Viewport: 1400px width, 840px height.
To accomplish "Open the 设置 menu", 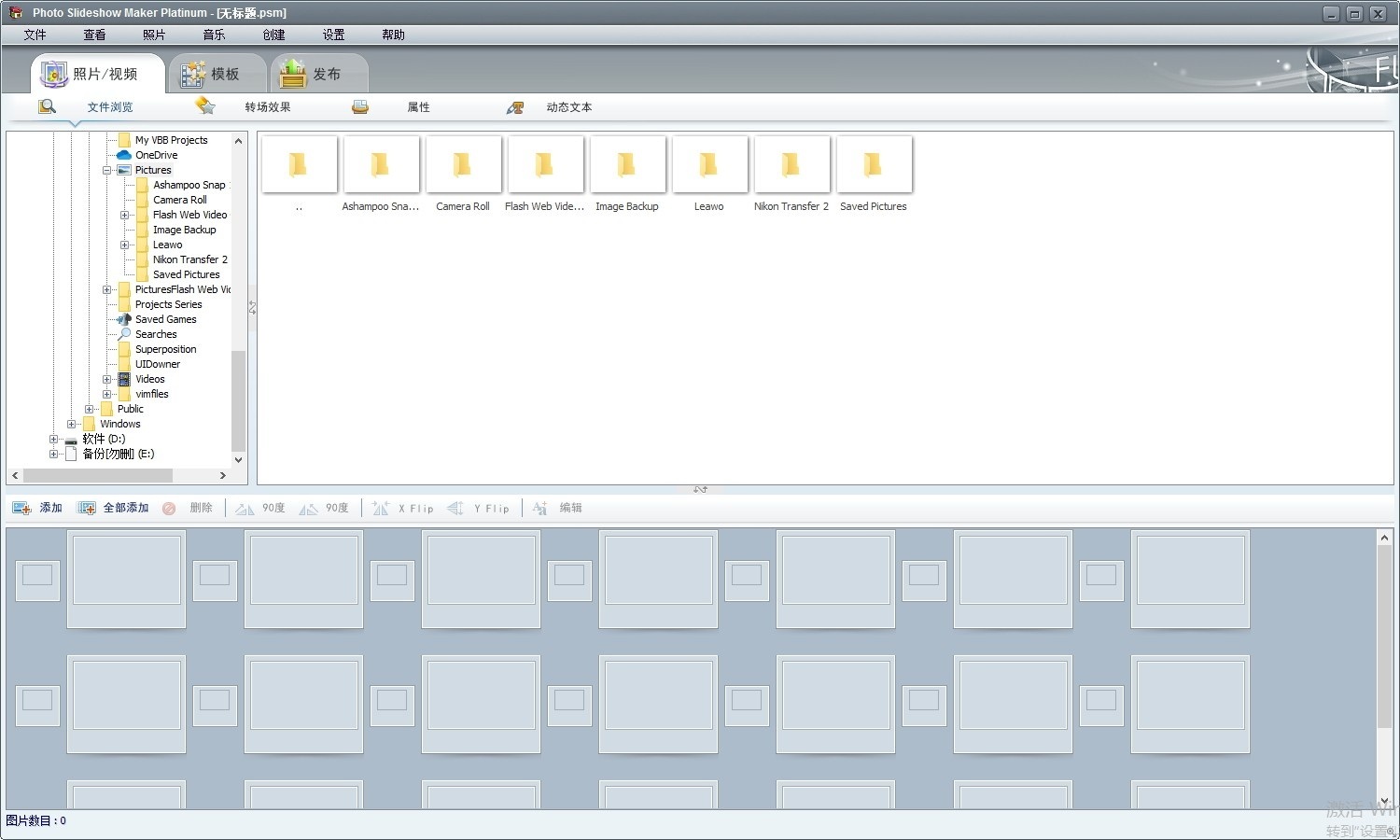I will 333,35.
